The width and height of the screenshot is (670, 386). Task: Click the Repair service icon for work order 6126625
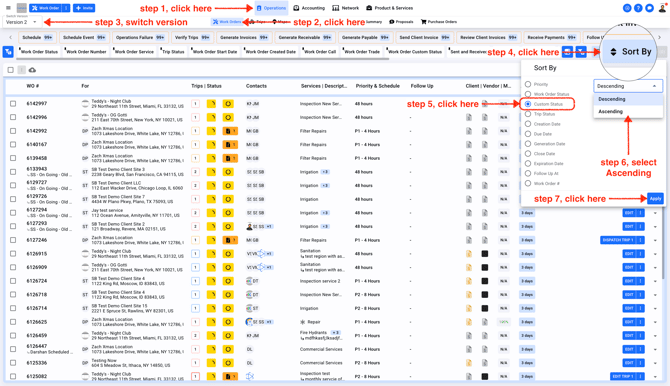point(303,322)
